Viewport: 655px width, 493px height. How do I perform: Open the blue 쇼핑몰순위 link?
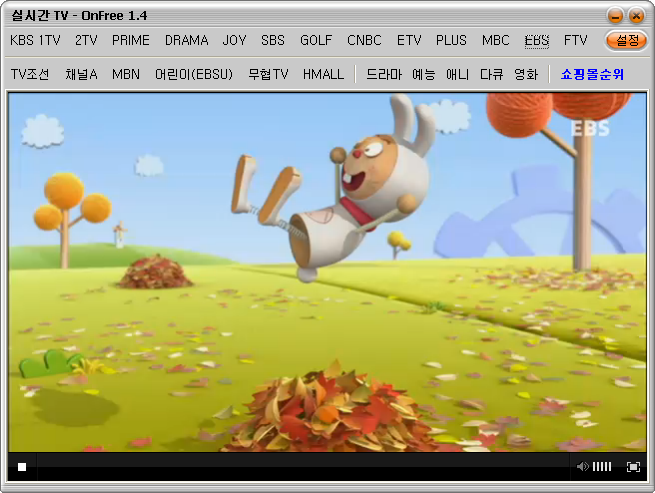pos(592,74)
